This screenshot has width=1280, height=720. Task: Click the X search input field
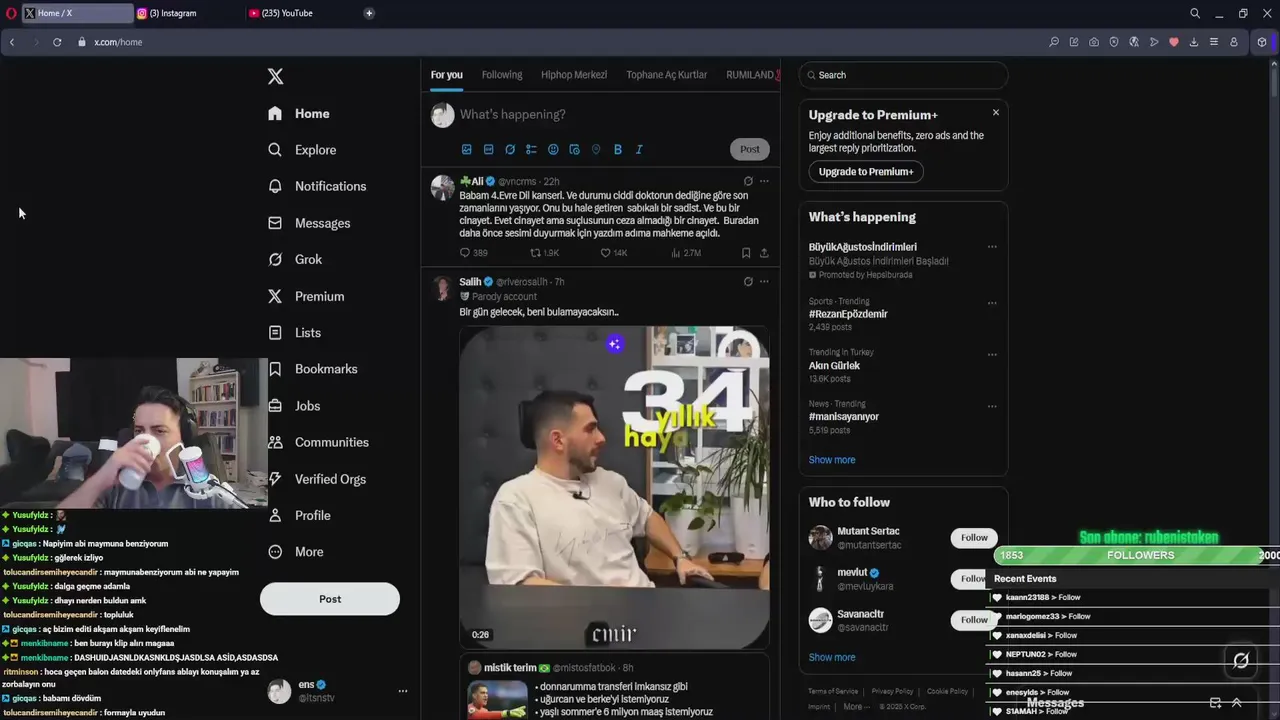point(904,75)
